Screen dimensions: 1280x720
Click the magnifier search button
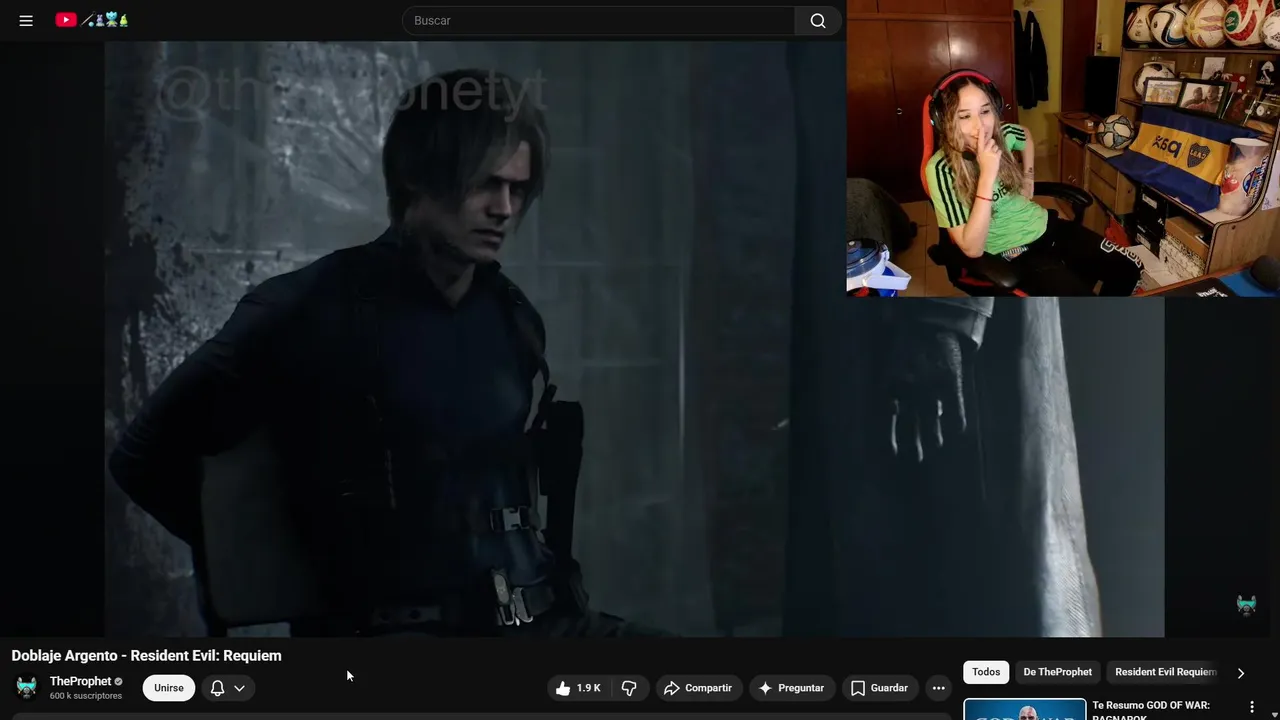(818, 21)
